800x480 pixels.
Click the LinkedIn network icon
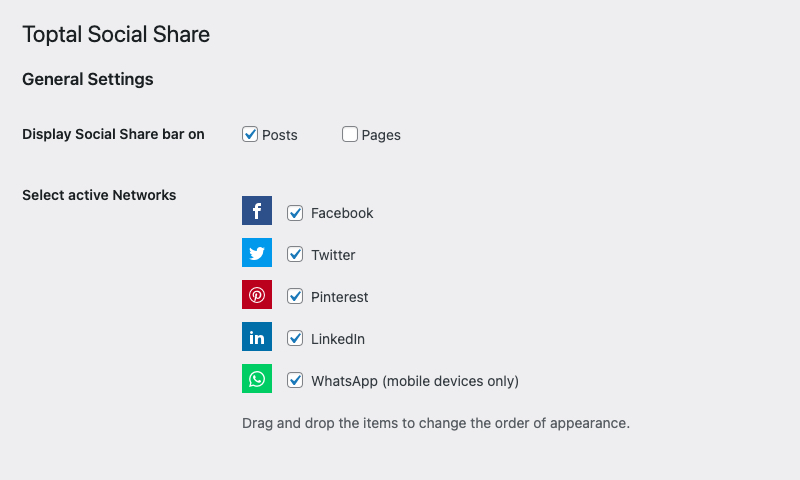[x=257, y=337]
